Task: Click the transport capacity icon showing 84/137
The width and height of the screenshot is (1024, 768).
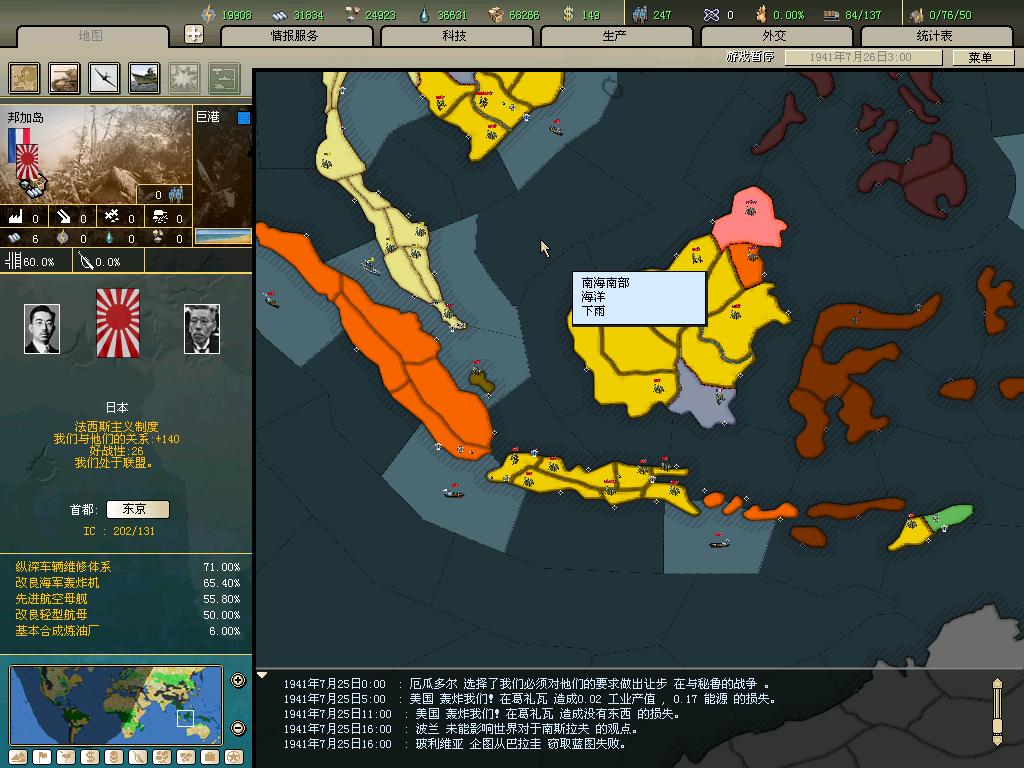Action: [831, 14]
